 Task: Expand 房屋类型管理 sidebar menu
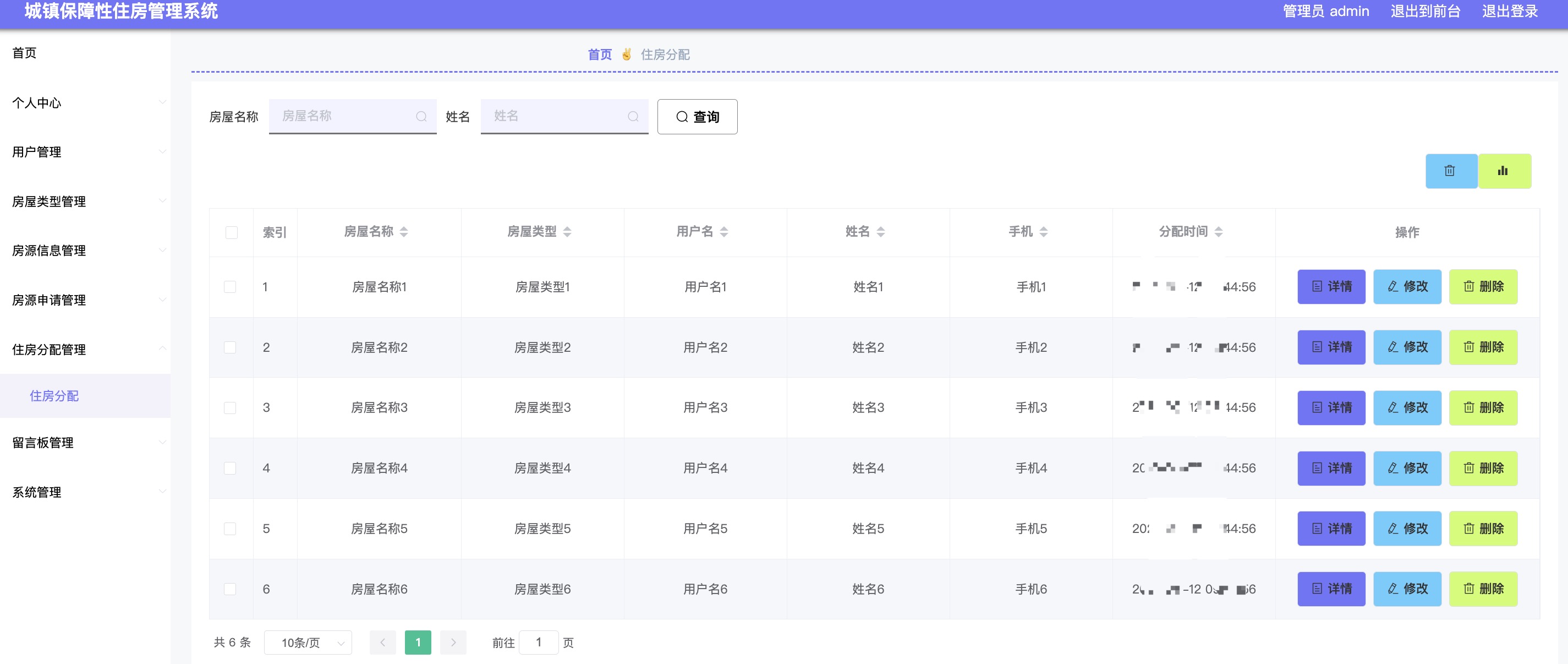point(85,201)
